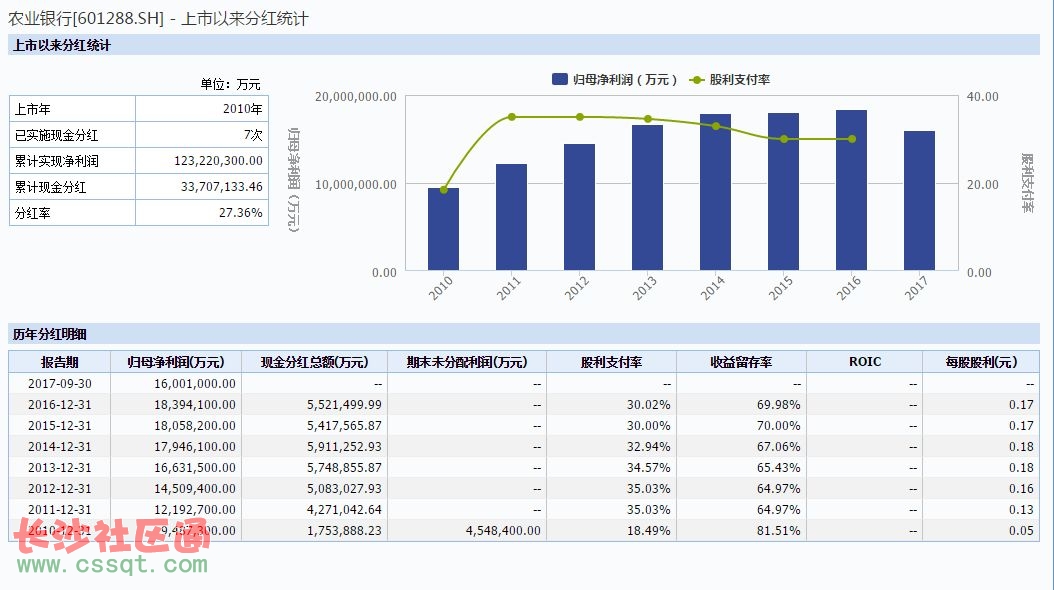Select the 2011-12-31 report row
The height and width of the screenshot is (590, 1054).
(524, 509)
